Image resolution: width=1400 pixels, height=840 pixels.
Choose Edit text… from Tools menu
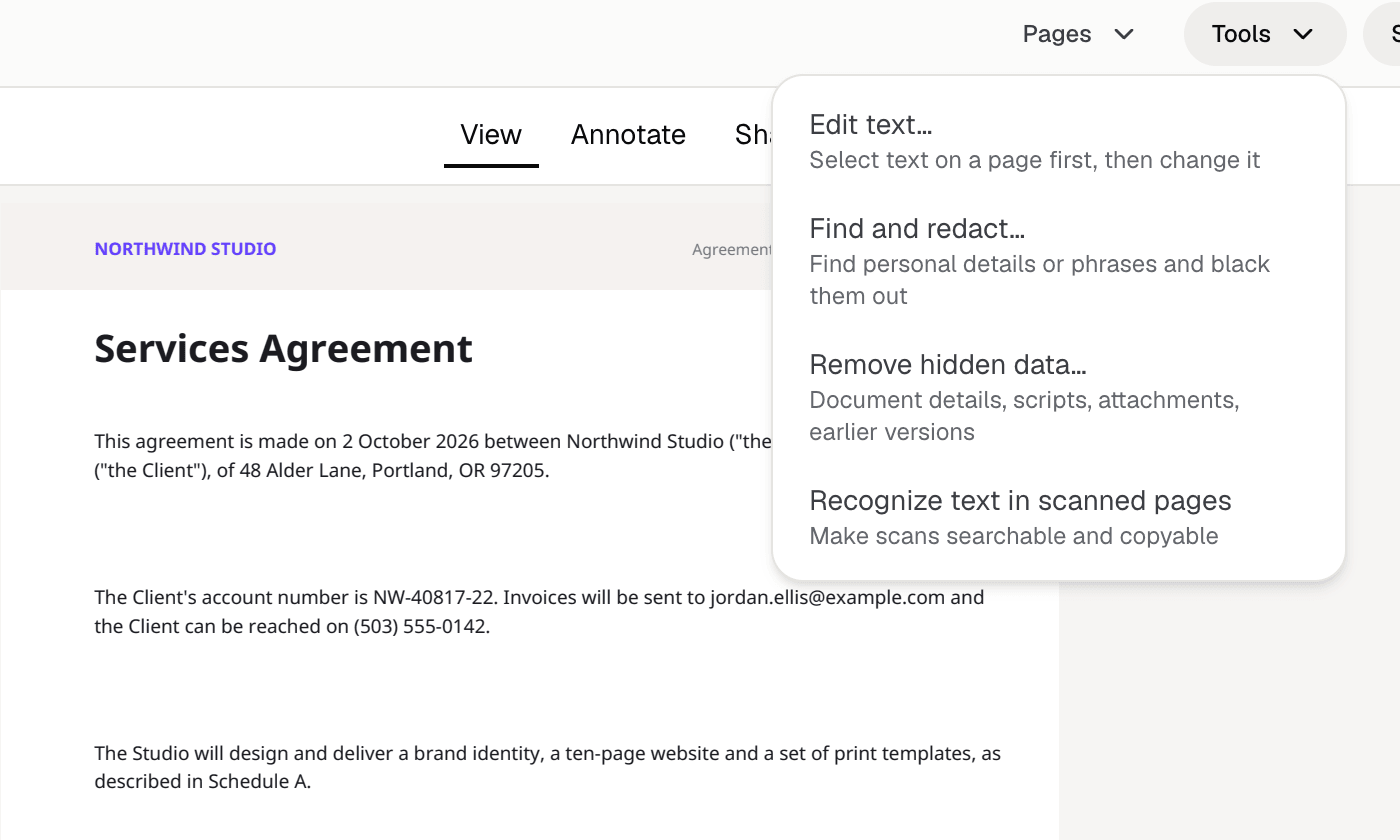(x=1059, y=141)
